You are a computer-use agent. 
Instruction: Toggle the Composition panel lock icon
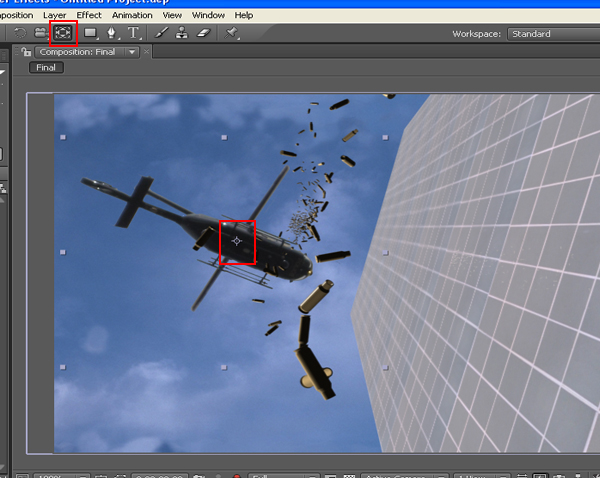[x=26, y=52]
